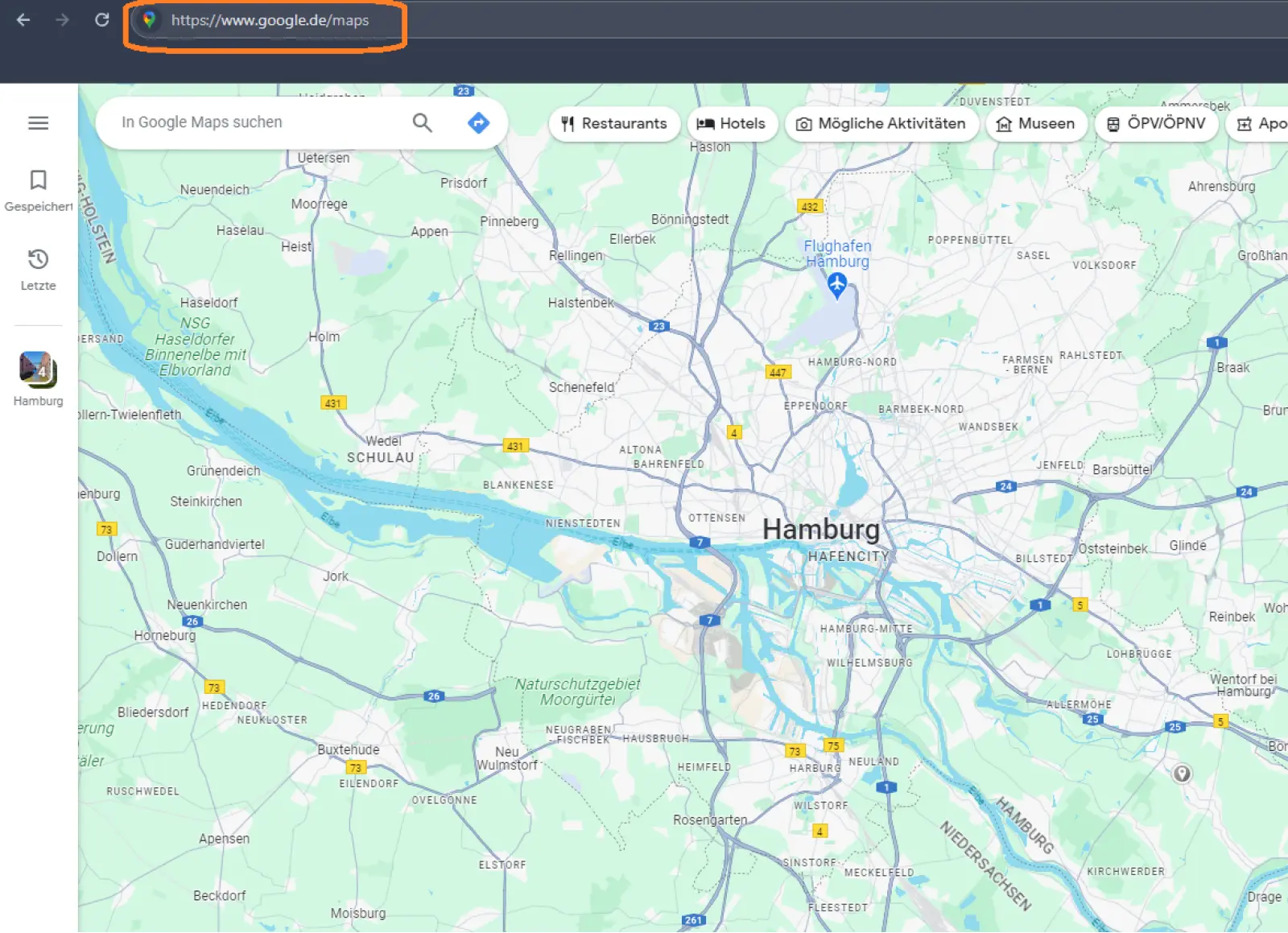Click the ALTONA district label
Screen dimensions: 1288x933
pos(641,450)
